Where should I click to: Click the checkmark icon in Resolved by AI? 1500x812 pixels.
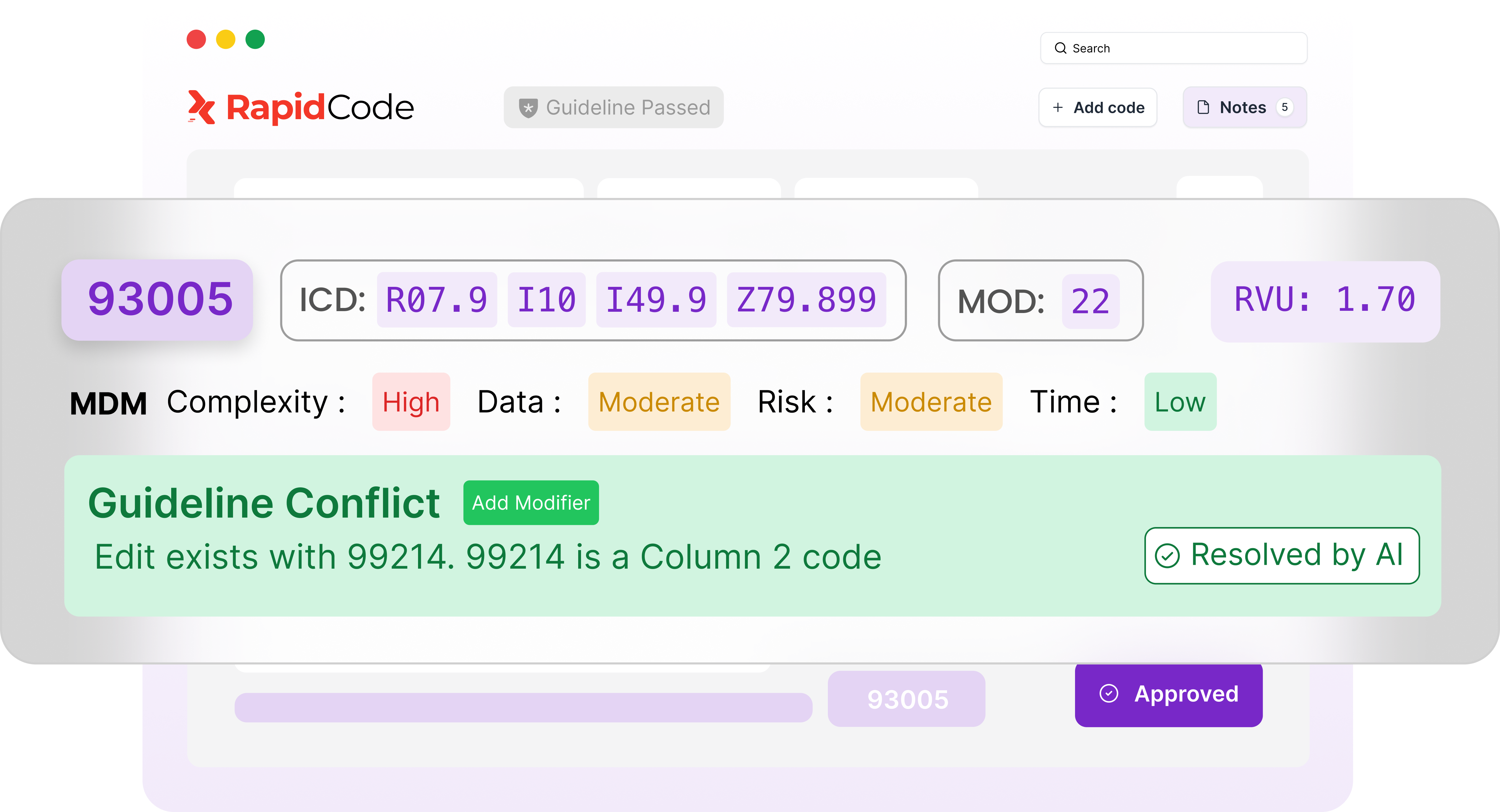[x=1167, y=555]
